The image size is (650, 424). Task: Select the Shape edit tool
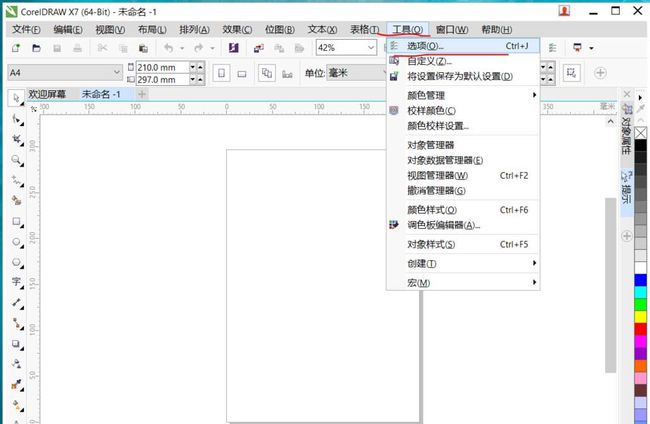coord(16,119)
